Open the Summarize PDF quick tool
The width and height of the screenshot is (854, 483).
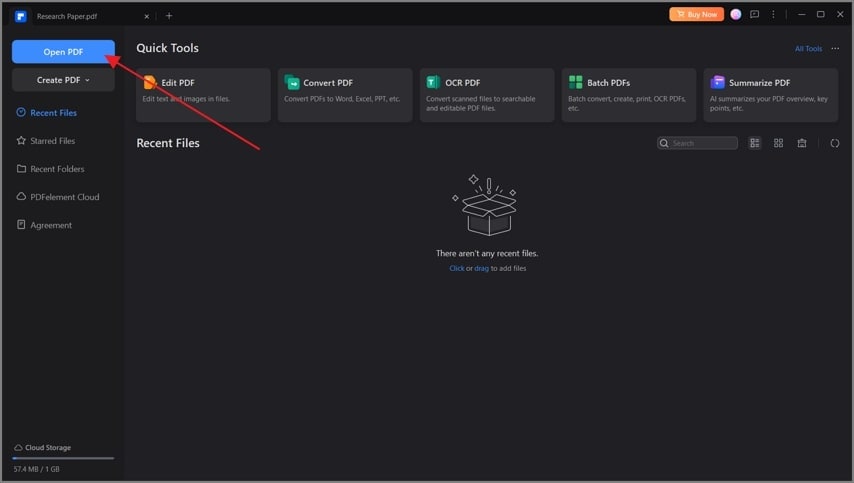coord(771,95)
